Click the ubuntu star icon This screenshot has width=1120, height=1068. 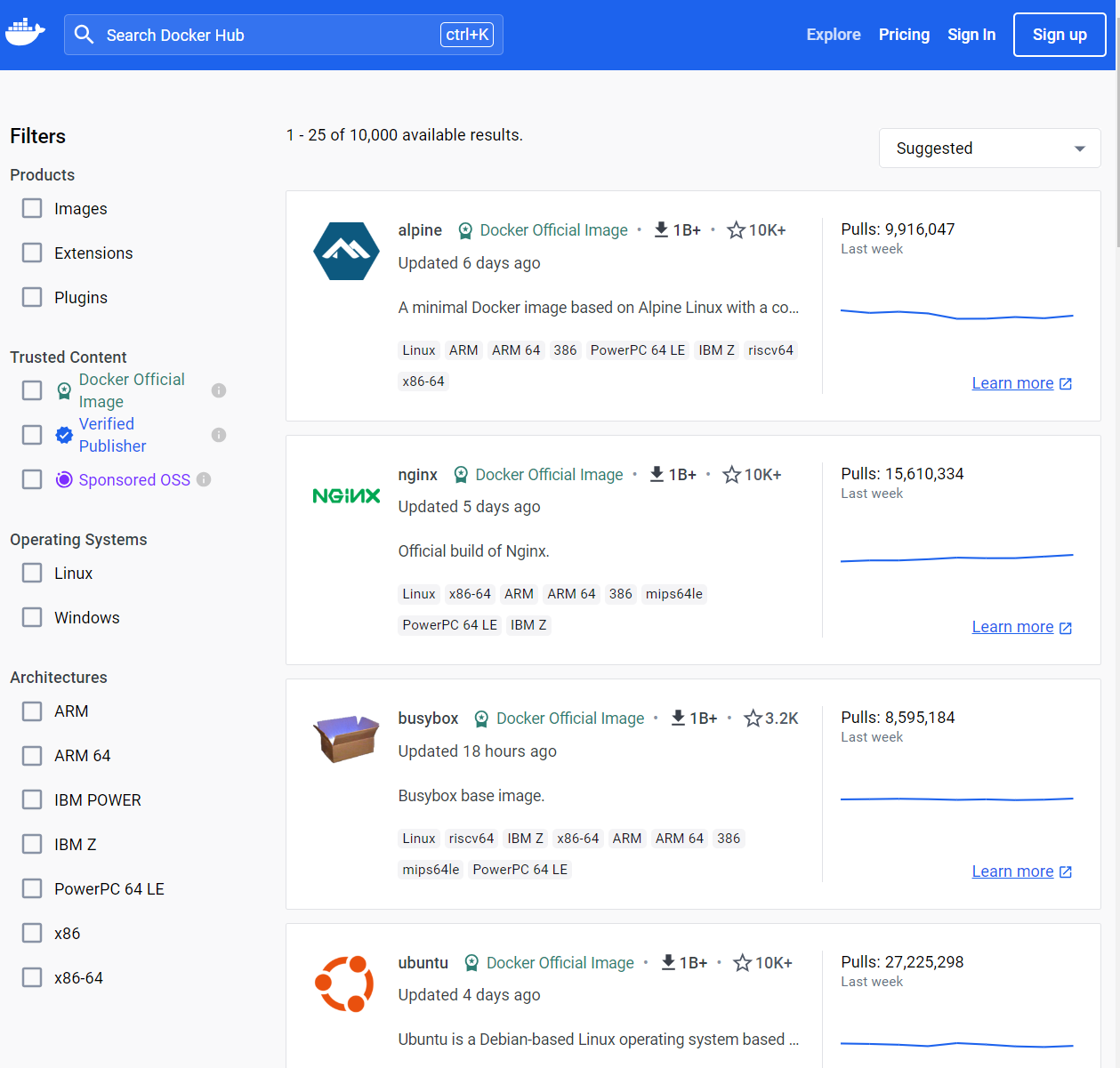coord(743,962)
